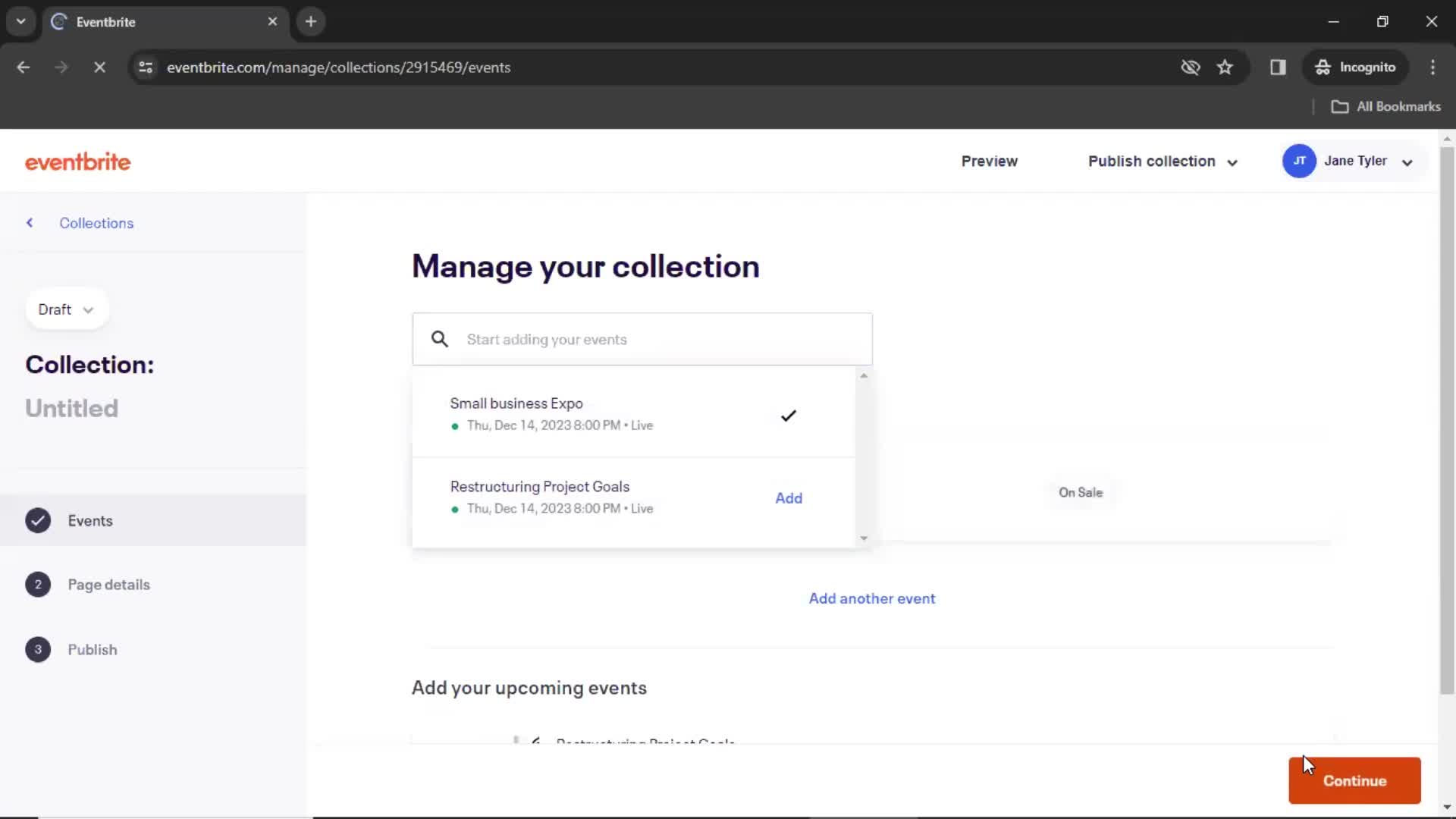Open the collection Preview
The image size is (1456, 819).
point(990,162)
